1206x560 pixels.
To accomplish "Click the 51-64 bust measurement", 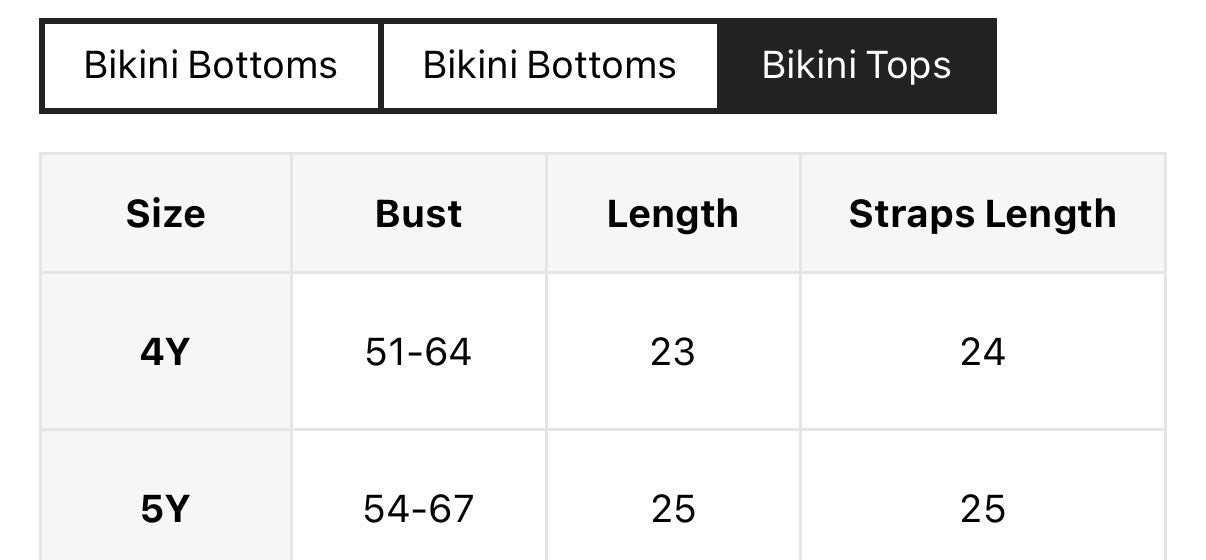I will [419, 352].
